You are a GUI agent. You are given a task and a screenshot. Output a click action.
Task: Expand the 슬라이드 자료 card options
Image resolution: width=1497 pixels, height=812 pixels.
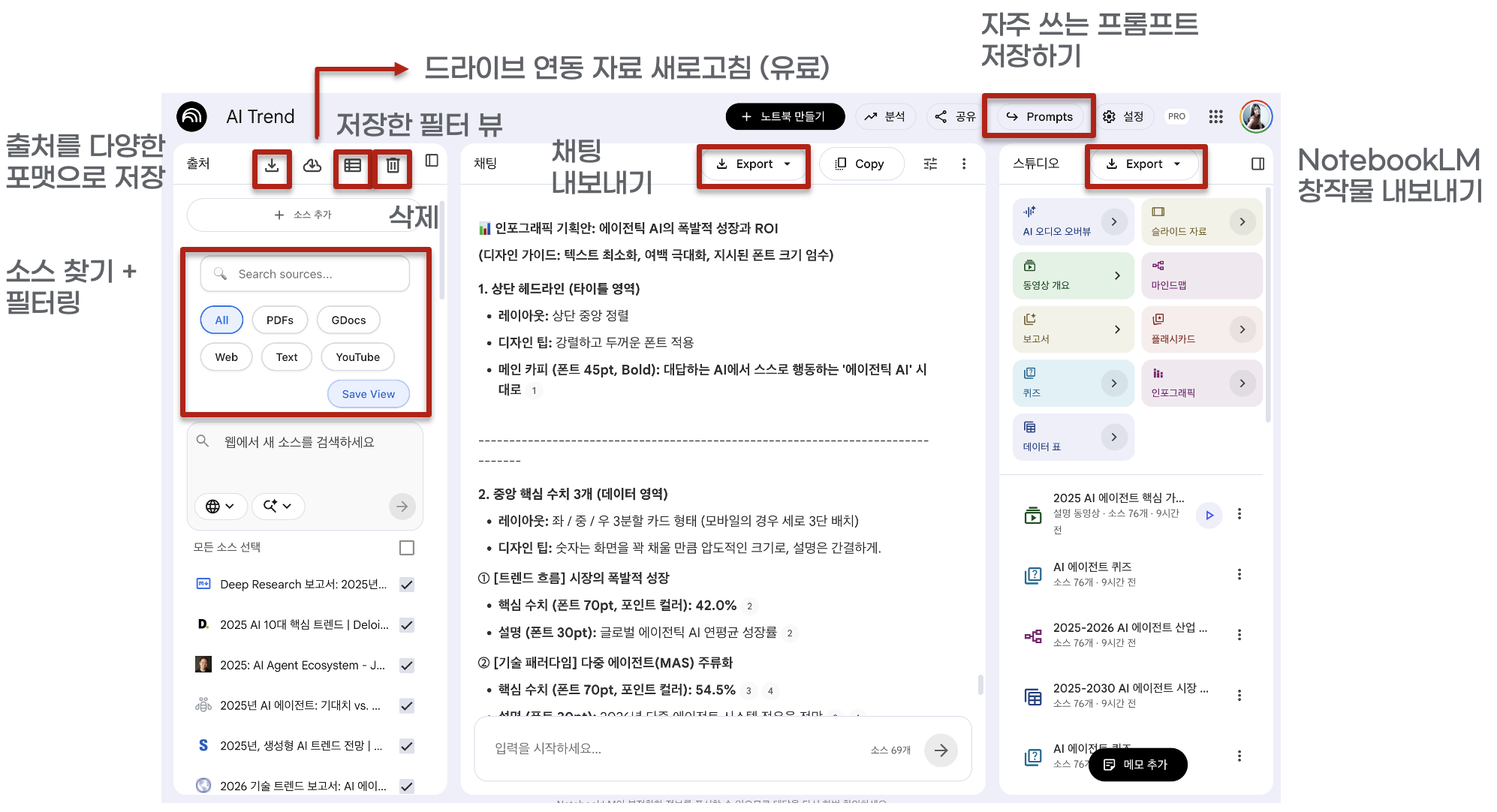pos(1242,222)
